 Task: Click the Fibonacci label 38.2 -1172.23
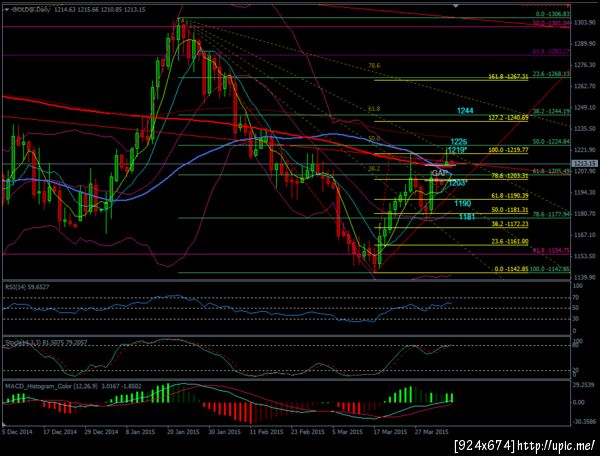[510, 224]
